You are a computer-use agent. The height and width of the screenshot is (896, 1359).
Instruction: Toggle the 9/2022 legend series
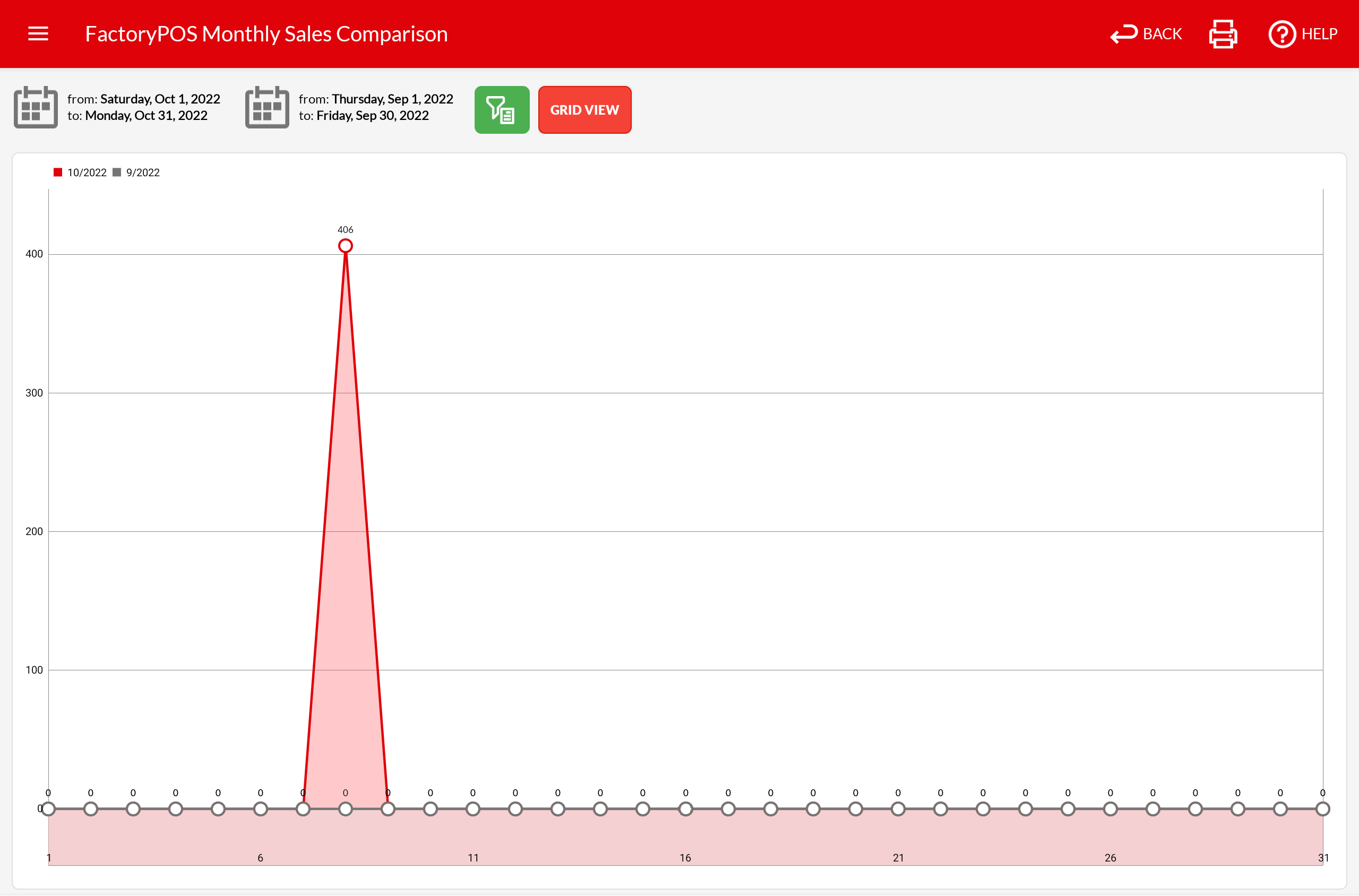pyautogui.click(x=142, y=173)
